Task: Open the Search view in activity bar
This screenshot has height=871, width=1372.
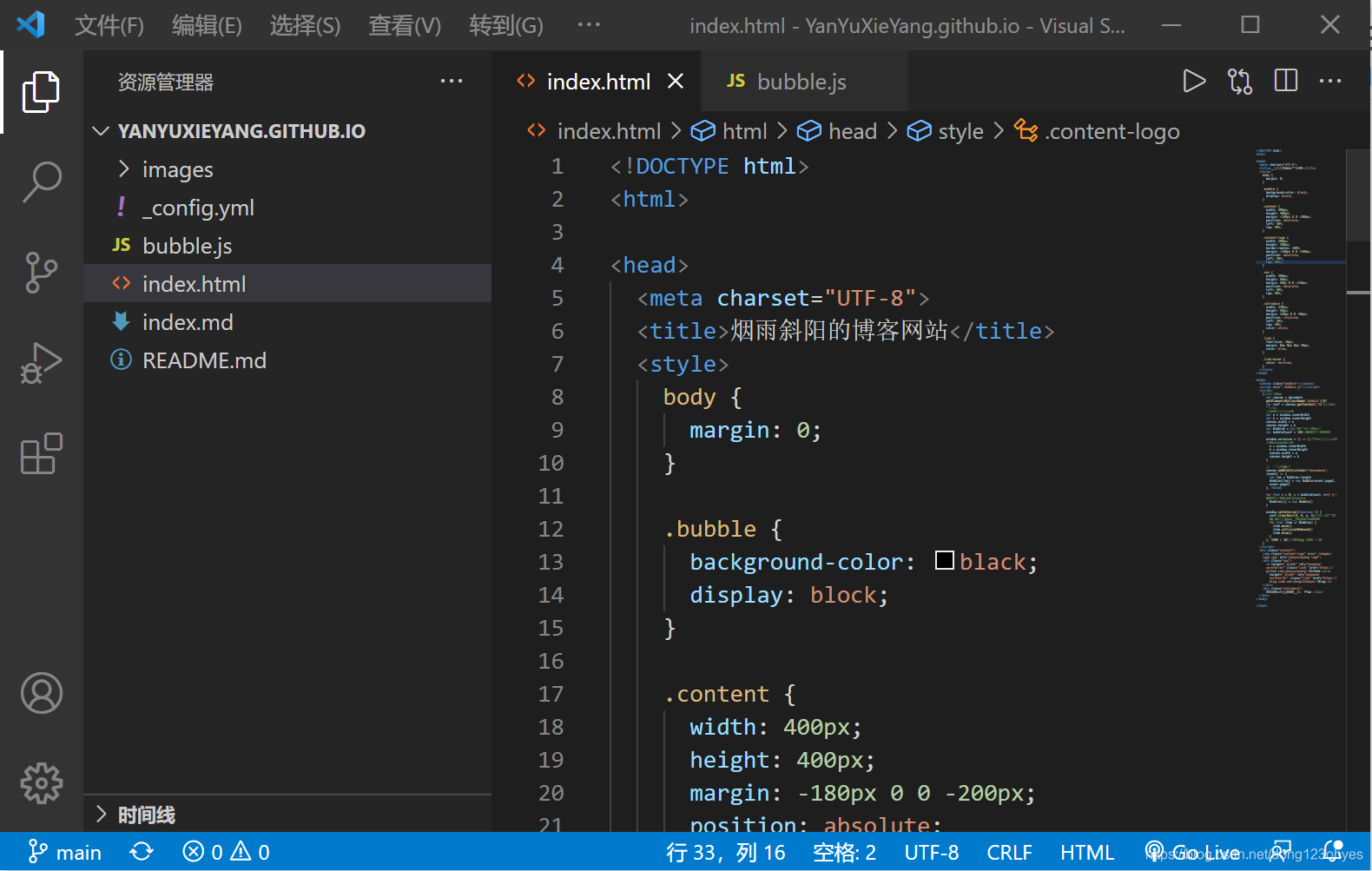Action: [41, 182]
